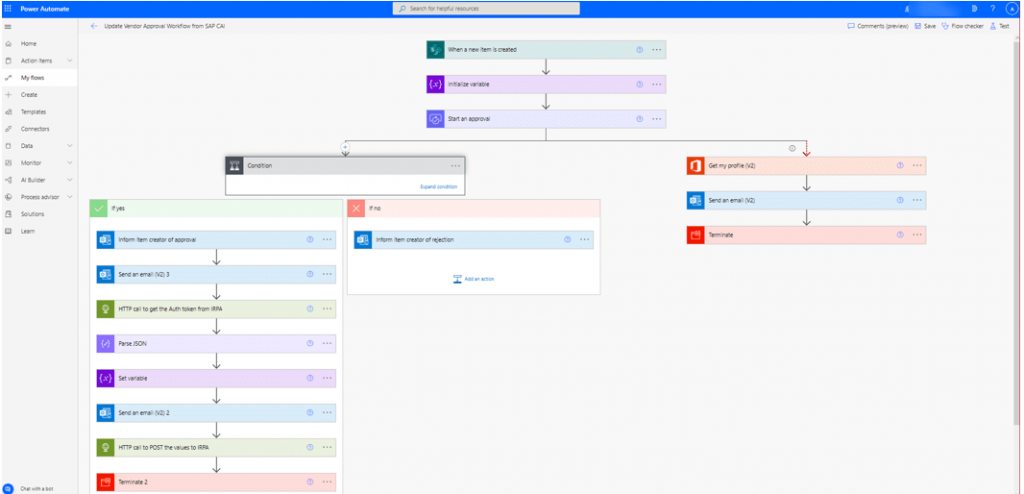Image resolution: width=1024 pixels, height=494 pixels.
Task: Click the If no branch header
Action: click(x=473, y=208)
